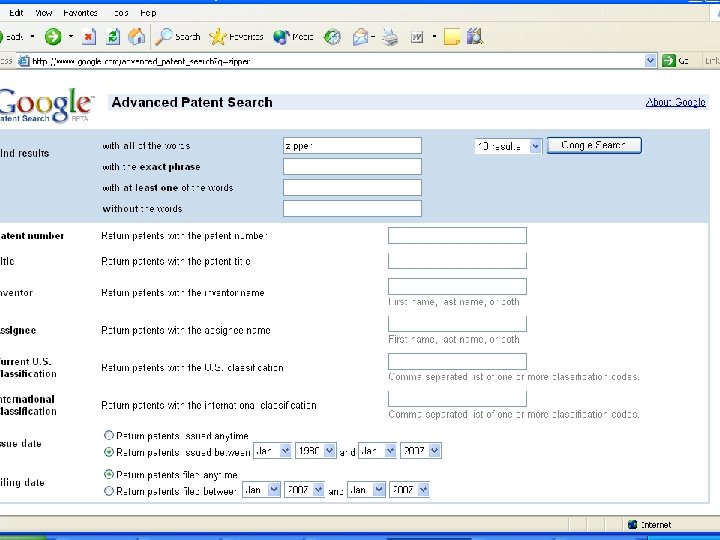
Task: Select Return patents filed anytime
Action: click(x=109, y=474)
